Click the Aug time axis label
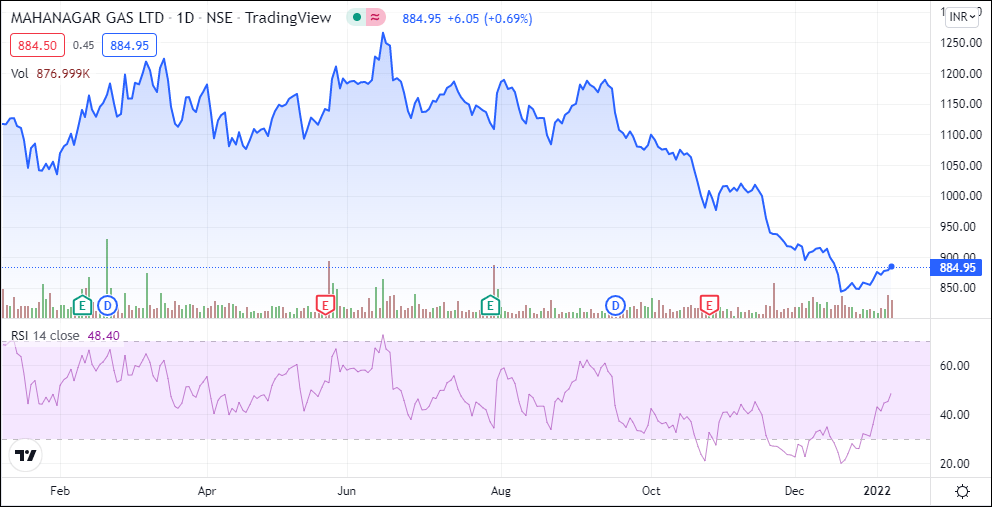This screenshot has height=507, width=992. (501, 491)
